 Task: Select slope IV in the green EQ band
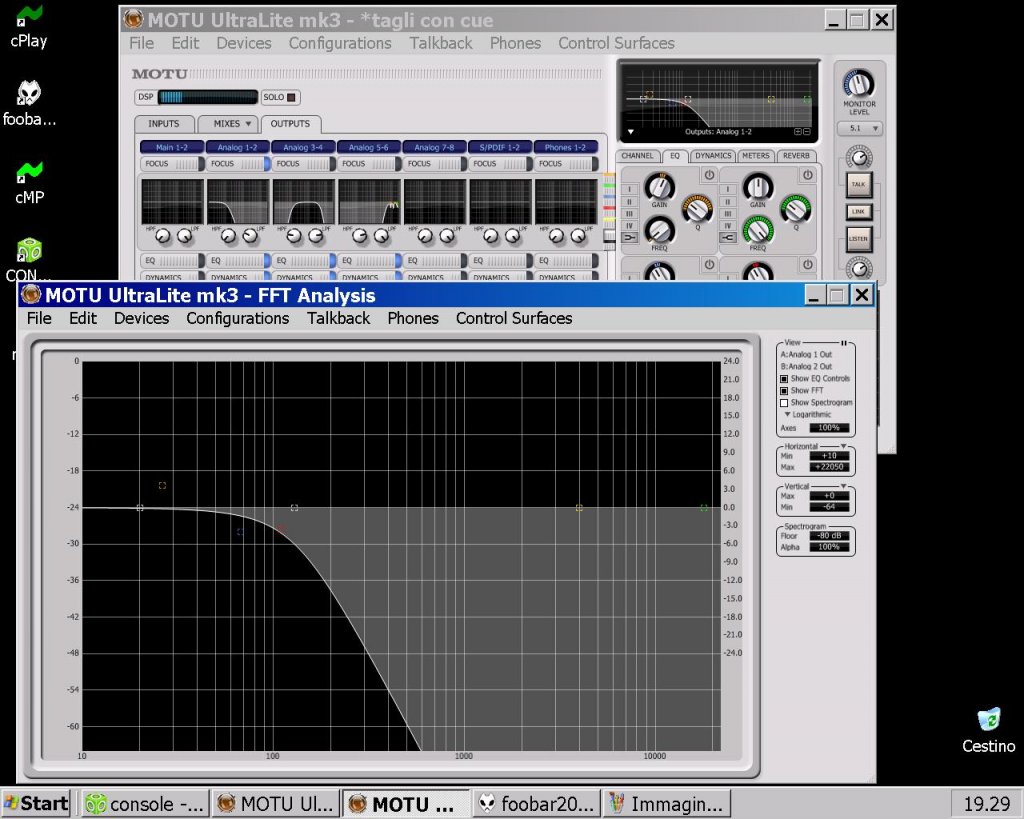tap(728, 225)
